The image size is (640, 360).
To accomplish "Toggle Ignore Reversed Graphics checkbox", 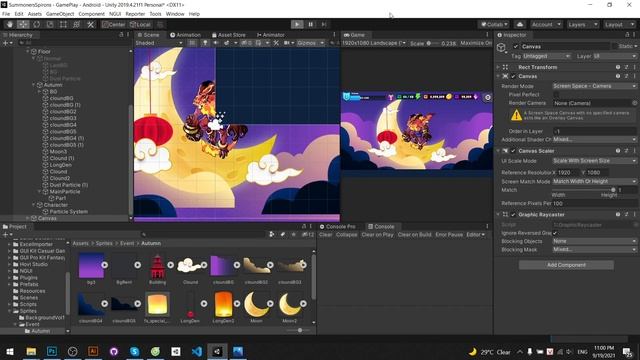I will pos(555,233).
